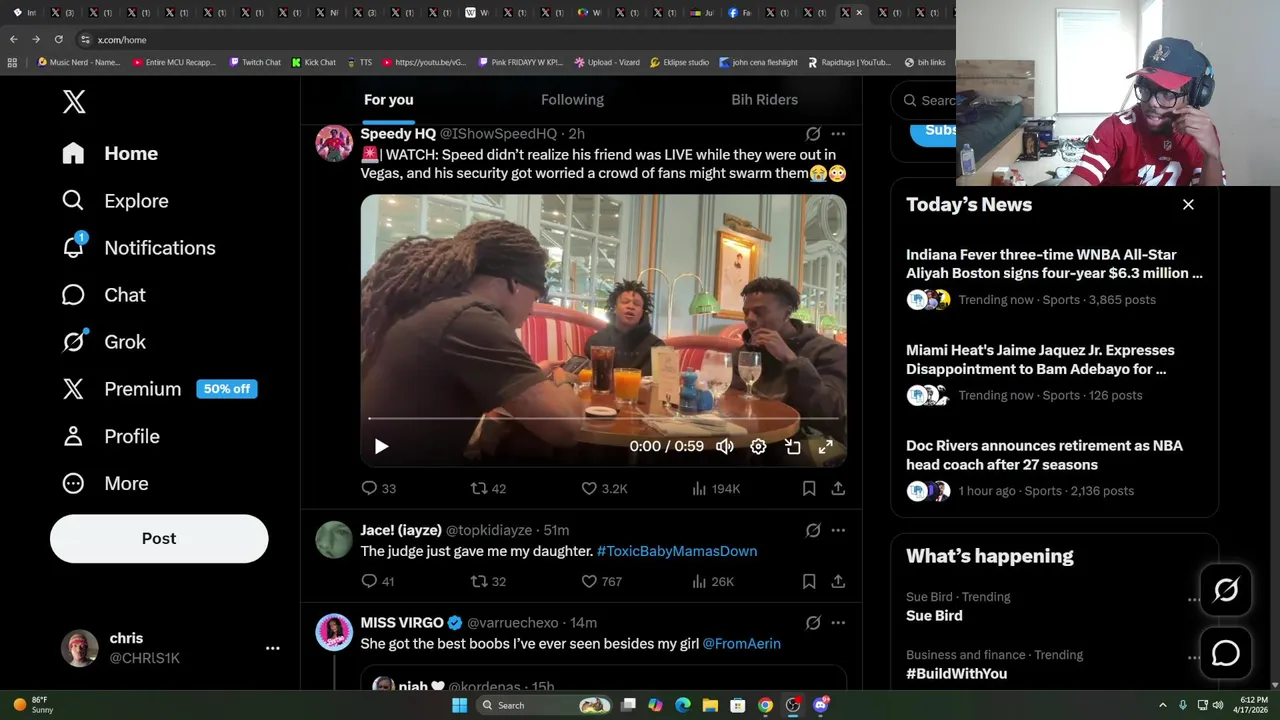Seek on the video progress bar
The image size is (1280, 720).
[603, 418]
